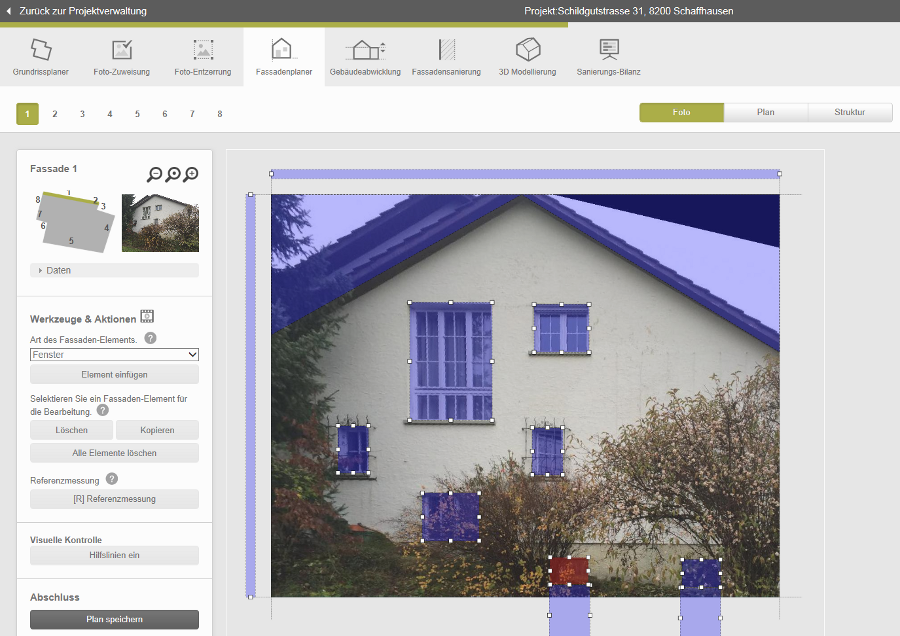Toggle Hilfslinien ein helper lines
This screenshot has height=636, width=900.
[x=114, y=555]
